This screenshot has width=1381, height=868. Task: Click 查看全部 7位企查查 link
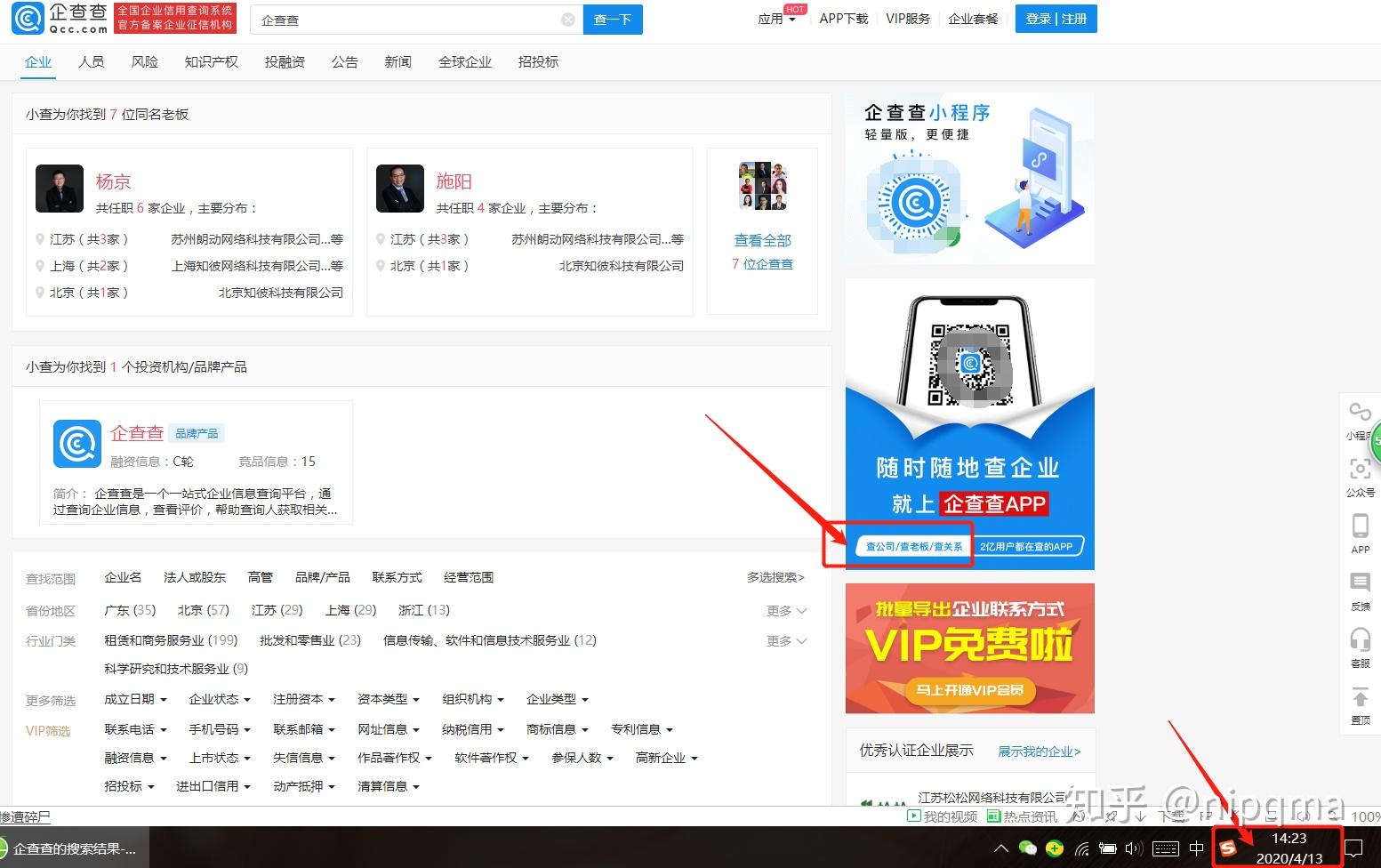763,252
